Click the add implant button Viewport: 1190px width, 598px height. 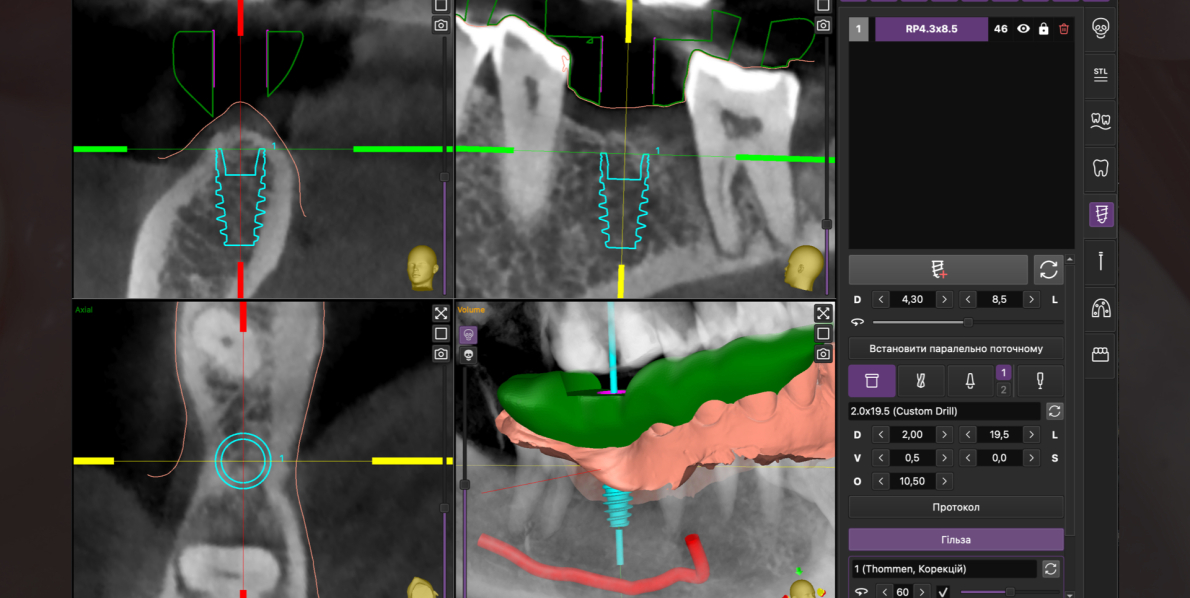point(938,270)
